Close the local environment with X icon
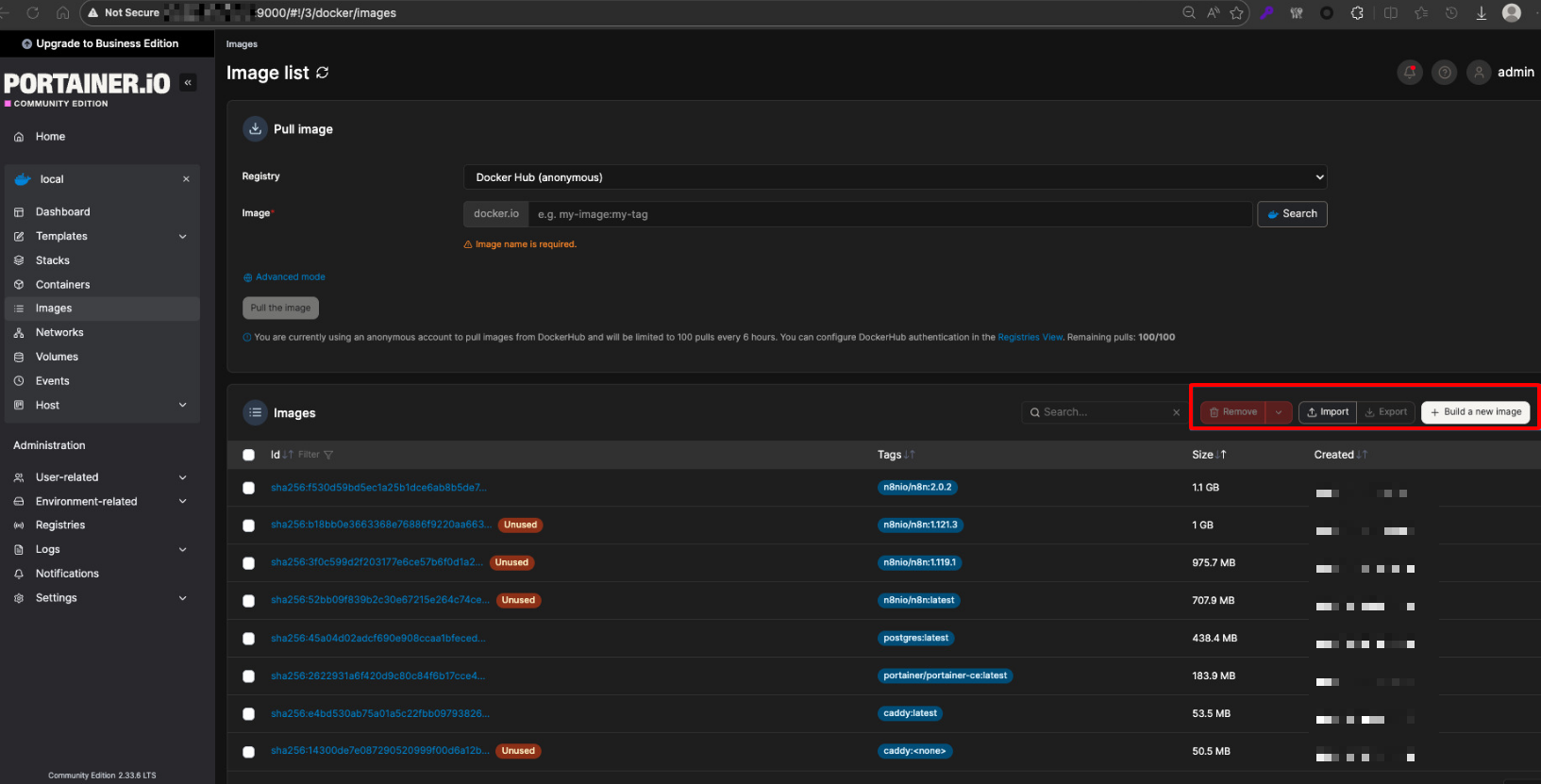 click(186, 179)
